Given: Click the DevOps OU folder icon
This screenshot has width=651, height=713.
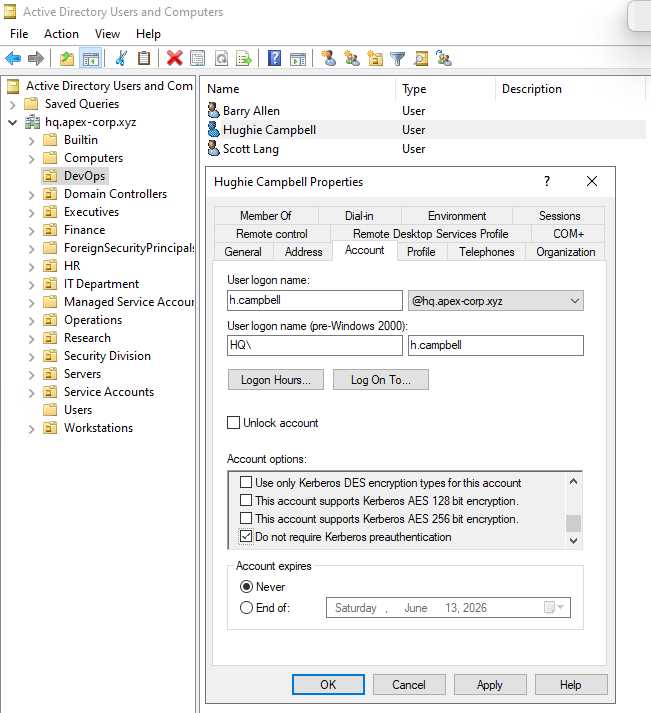Looking at the screenshot, I should (x=50, y=176).
